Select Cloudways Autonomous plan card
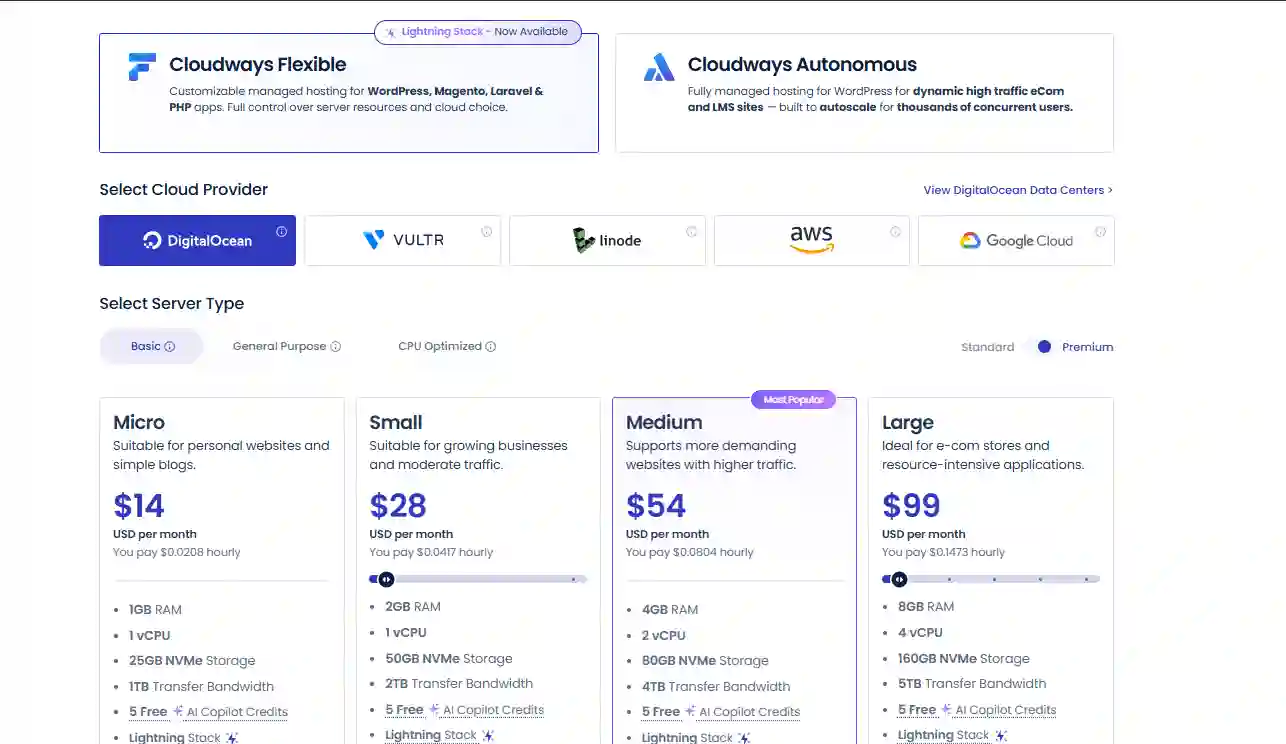1286x744 pixels. (864, 93)
